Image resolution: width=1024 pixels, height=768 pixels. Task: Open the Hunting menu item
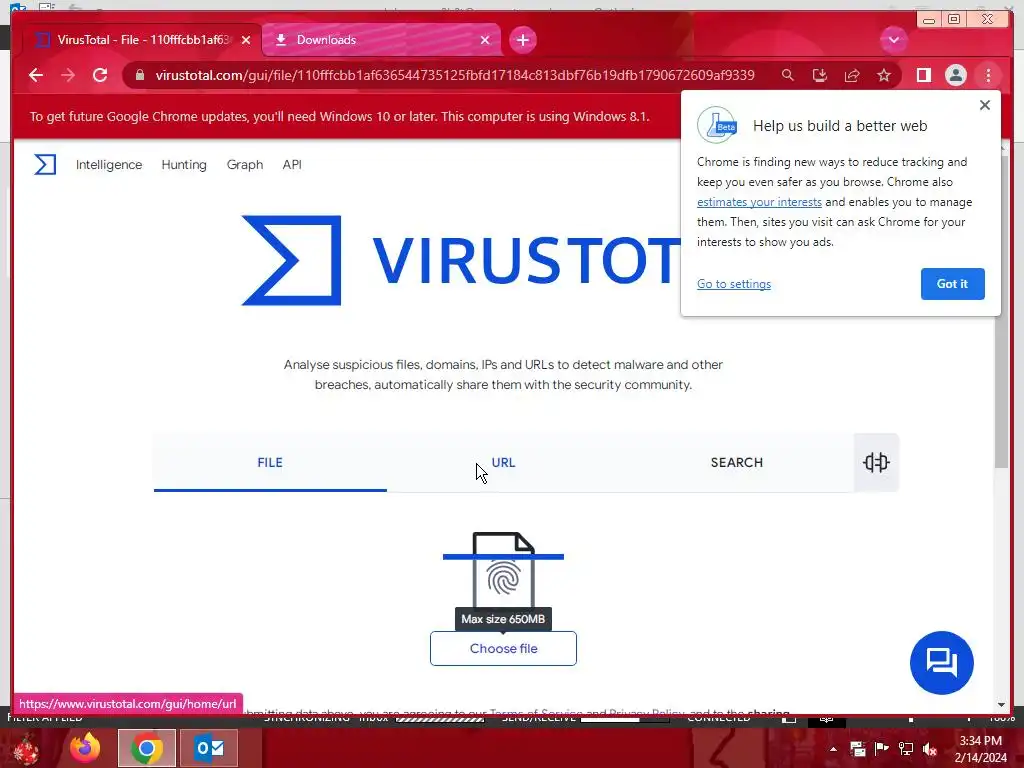coord(184,165)
